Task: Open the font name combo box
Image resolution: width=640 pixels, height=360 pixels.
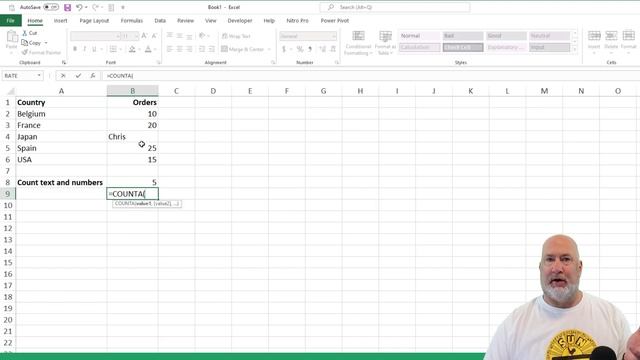Action: (x=95, y=36)
